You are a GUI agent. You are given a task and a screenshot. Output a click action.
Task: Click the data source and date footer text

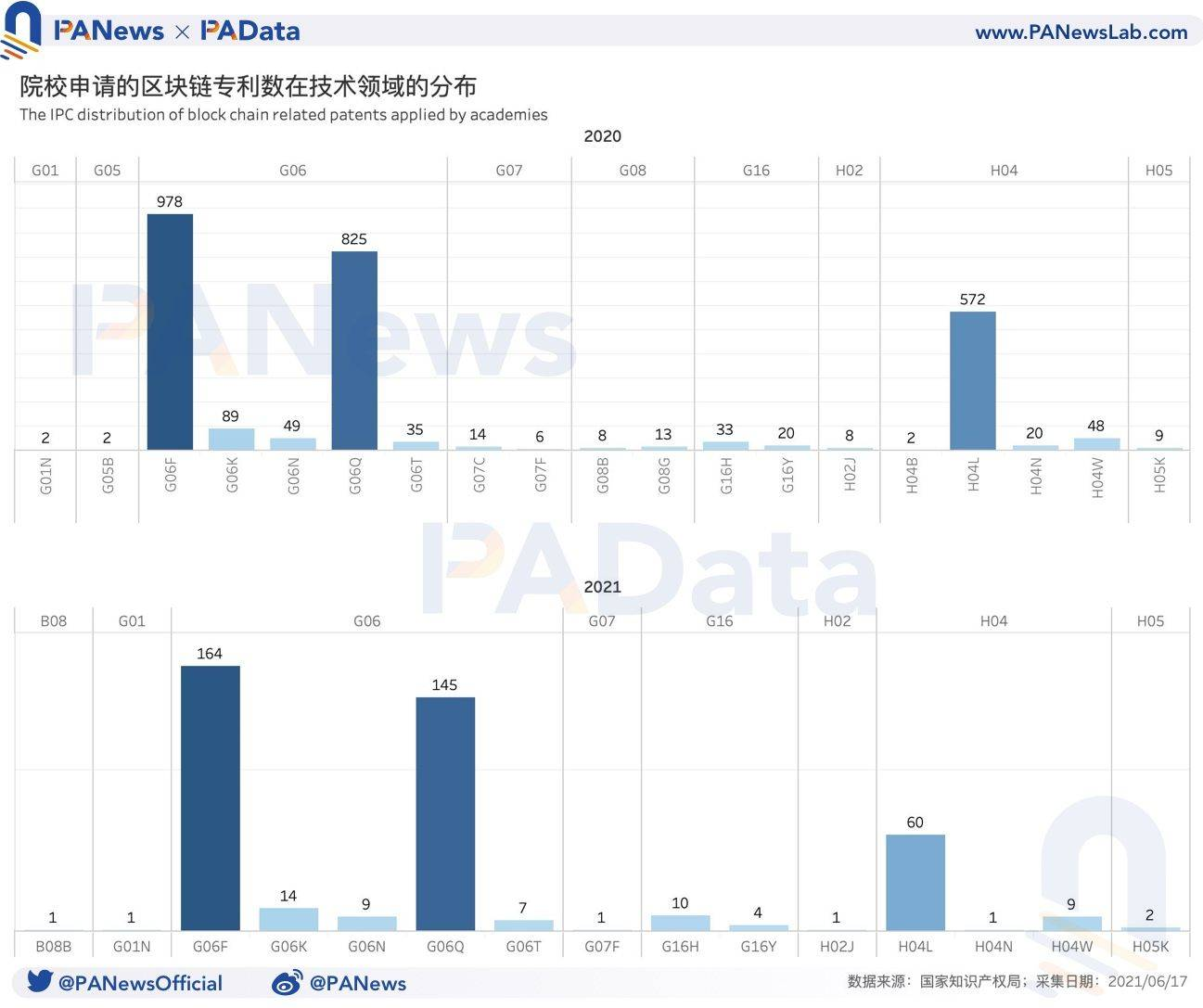point(1017,981)
